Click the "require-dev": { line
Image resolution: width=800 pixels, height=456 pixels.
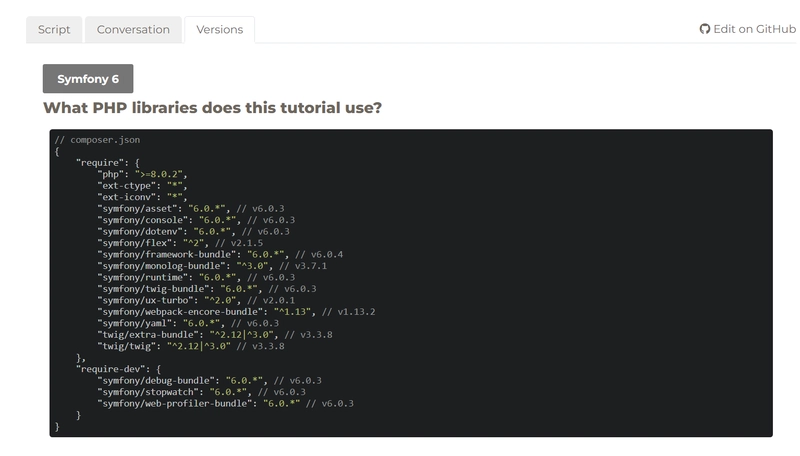(x=118, y=369)
